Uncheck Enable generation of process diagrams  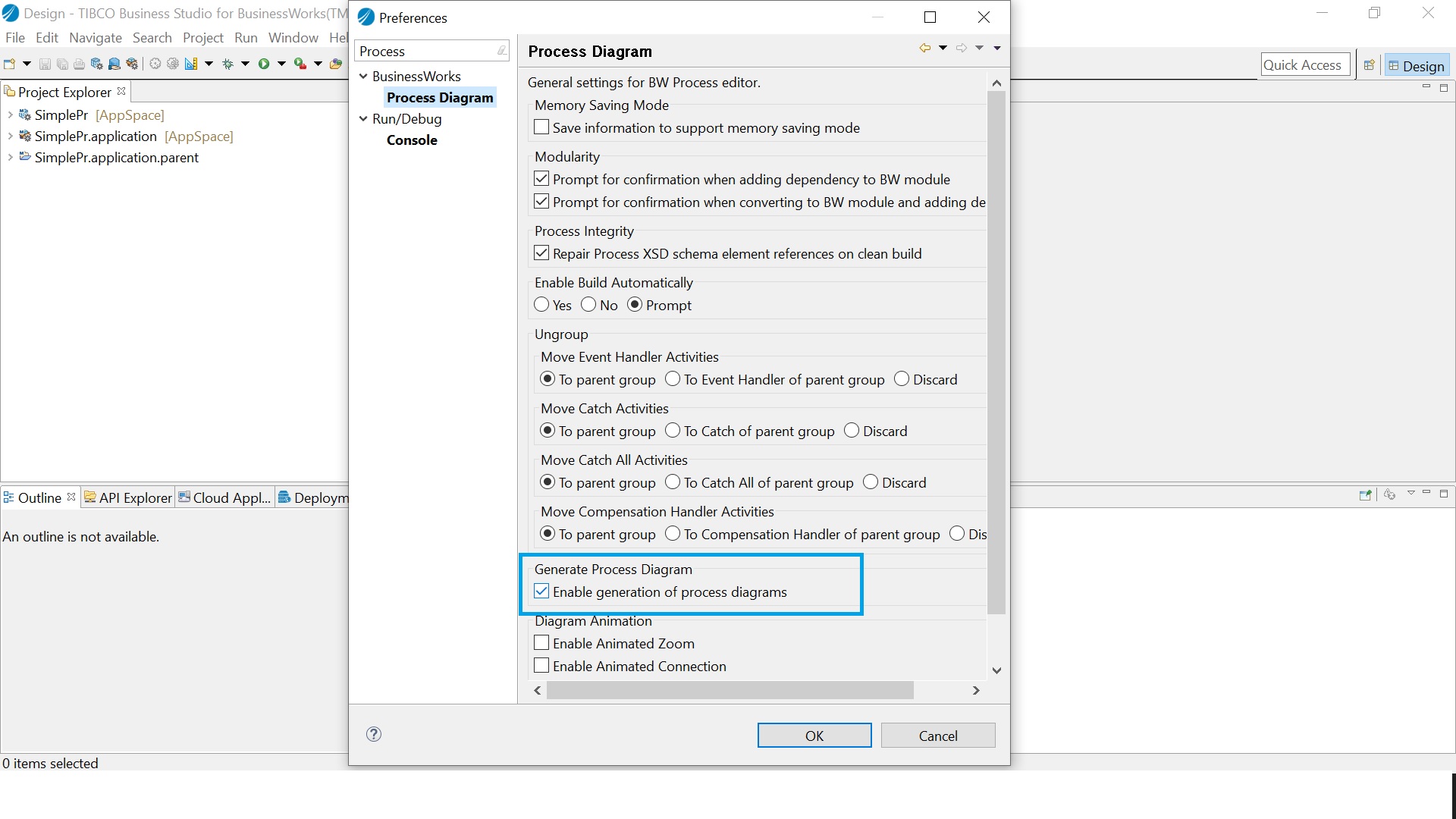pos(541,591)
